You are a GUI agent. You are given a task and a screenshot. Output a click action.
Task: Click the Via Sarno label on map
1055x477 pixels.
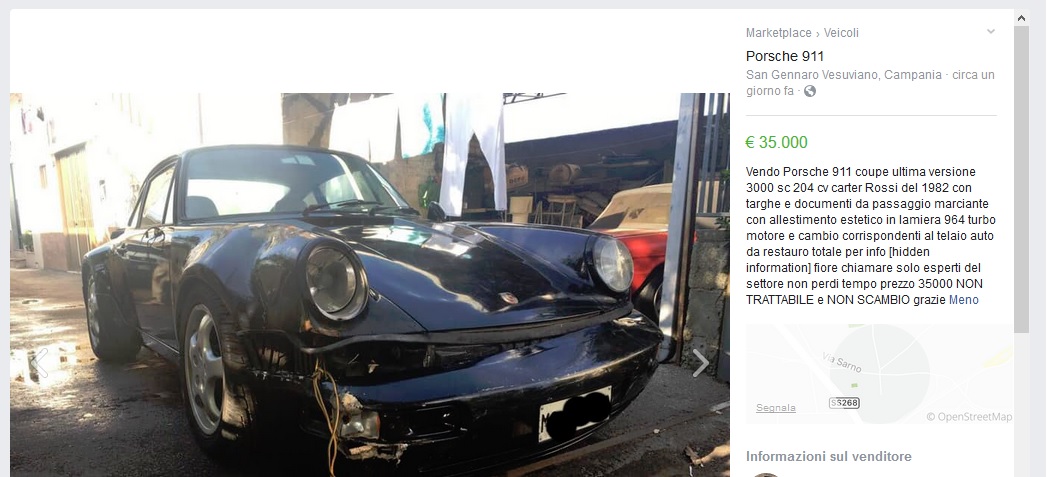click(842, 363)
